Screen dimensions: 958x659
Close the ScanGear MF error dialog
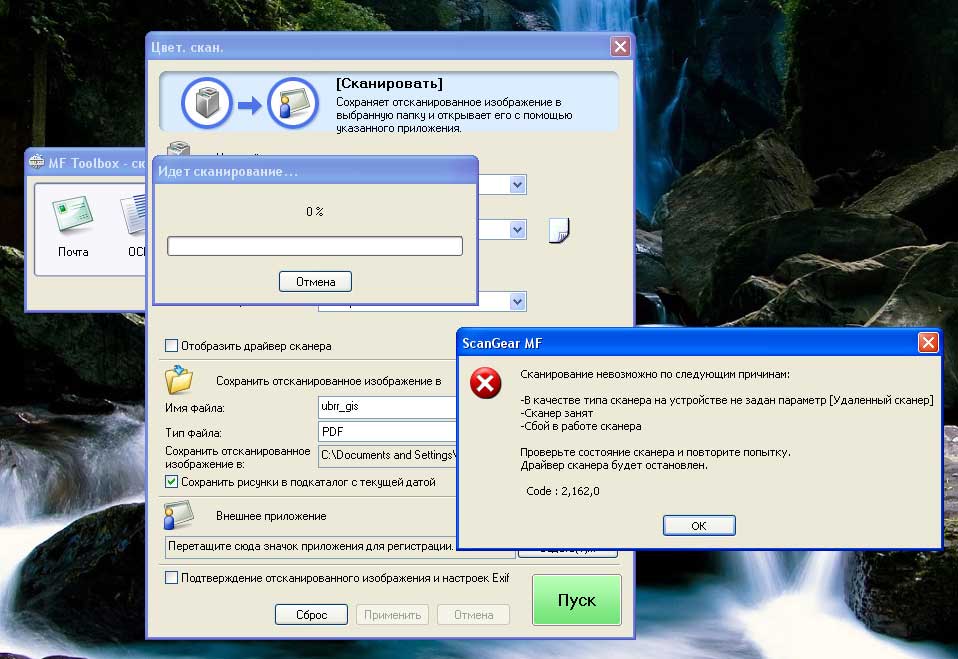(927, 343)
